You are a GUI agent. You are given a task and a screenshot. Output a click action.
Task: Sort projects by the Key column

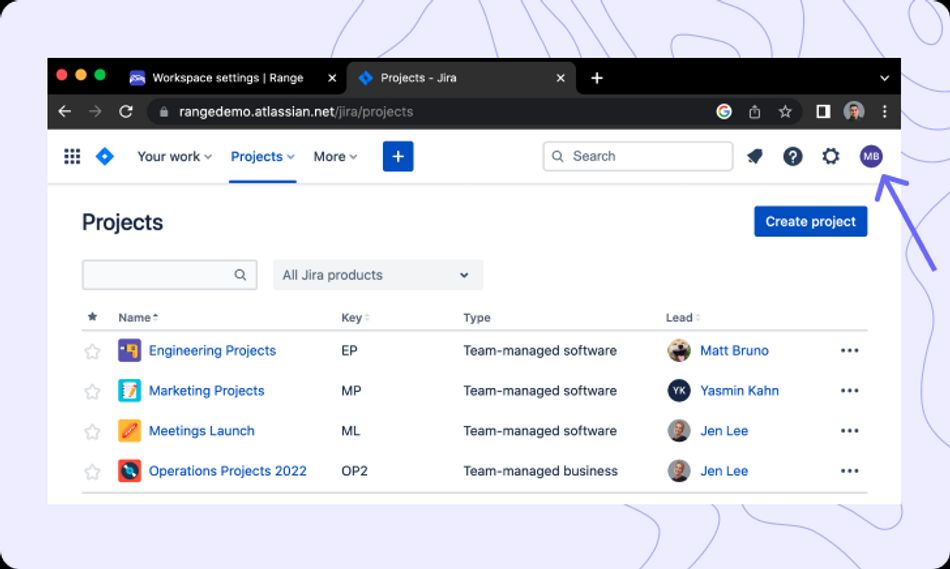coord(355,318)
